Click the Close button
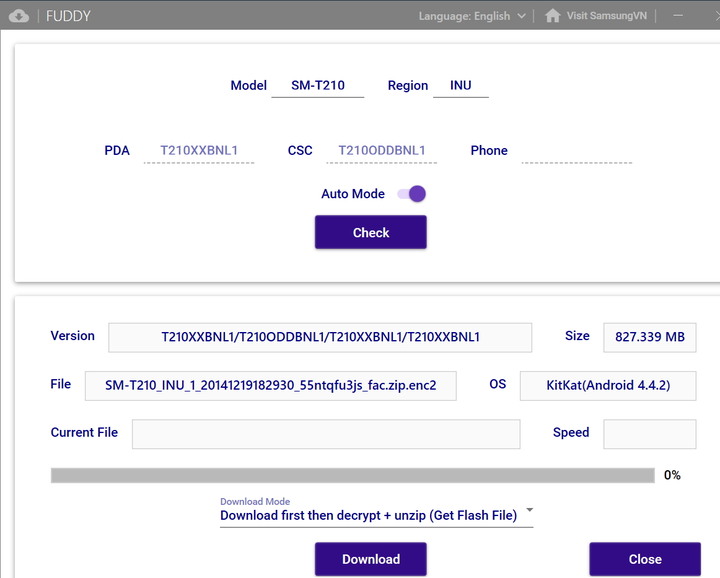The height and width of the screenshot is (578, 720). pyautogui.click(x=645, y=559)
